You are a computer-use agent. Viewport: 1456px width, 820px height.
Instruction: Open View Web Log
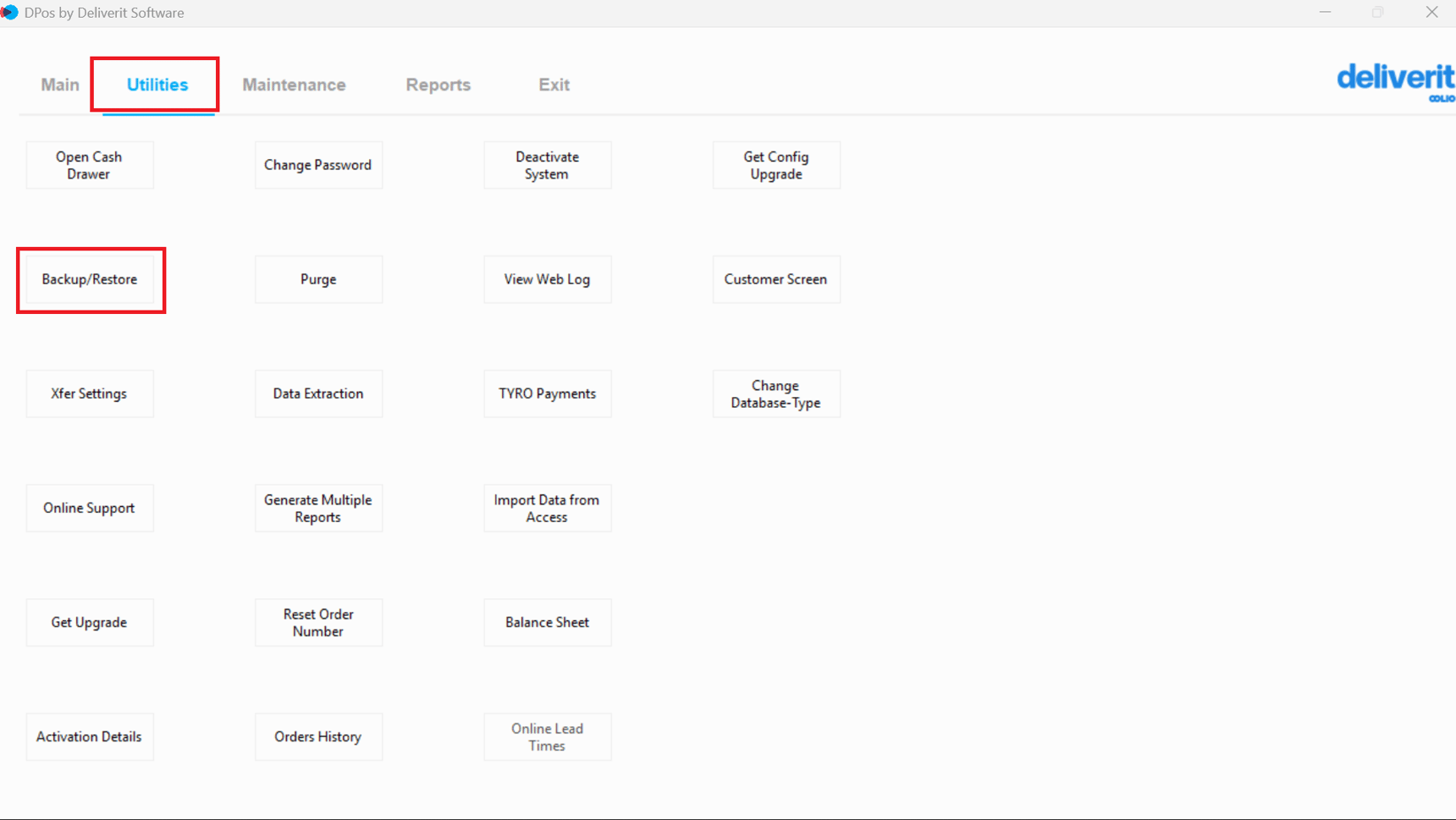point(547,279)
